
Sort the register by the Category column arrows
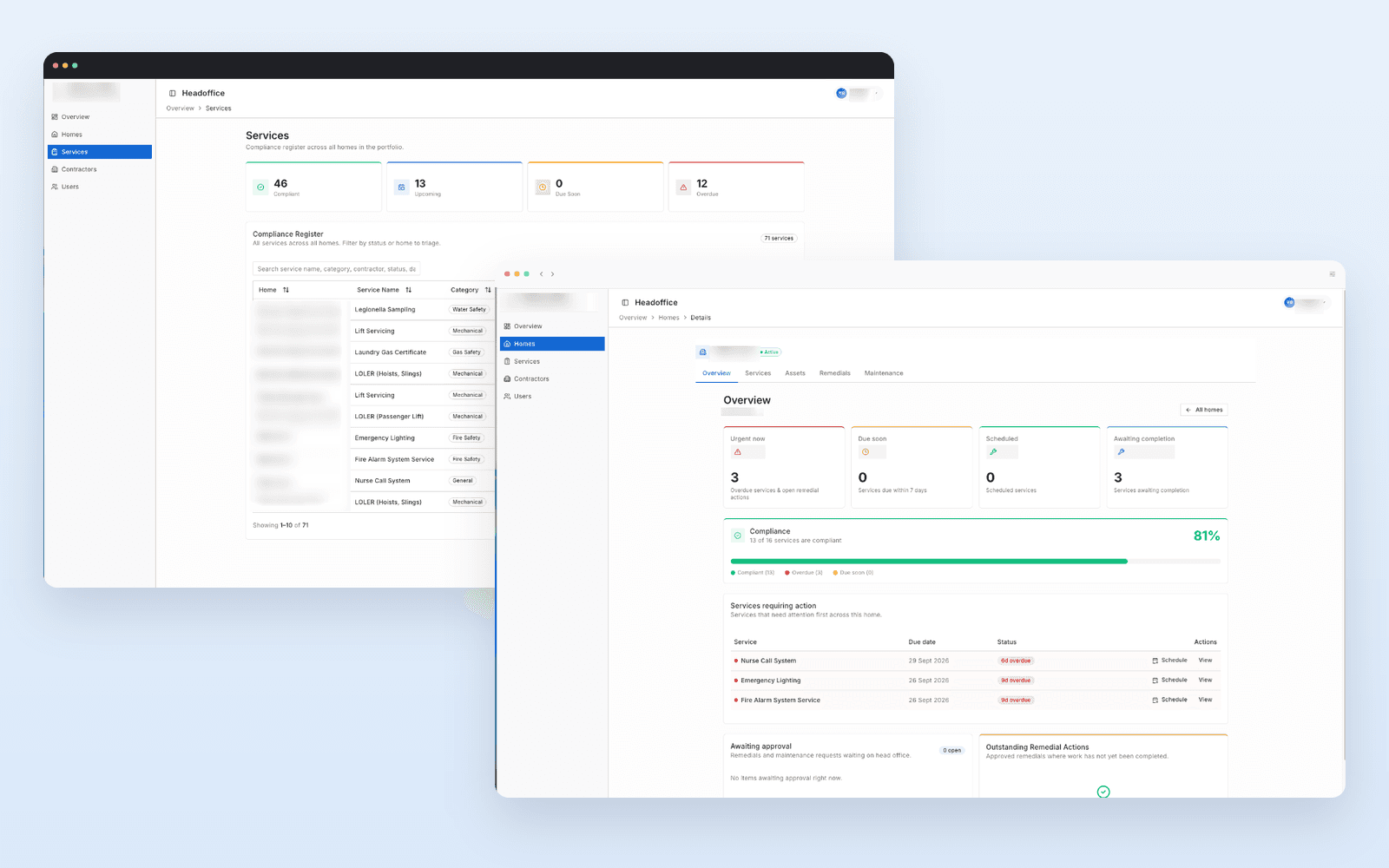[x=488, y=290]
